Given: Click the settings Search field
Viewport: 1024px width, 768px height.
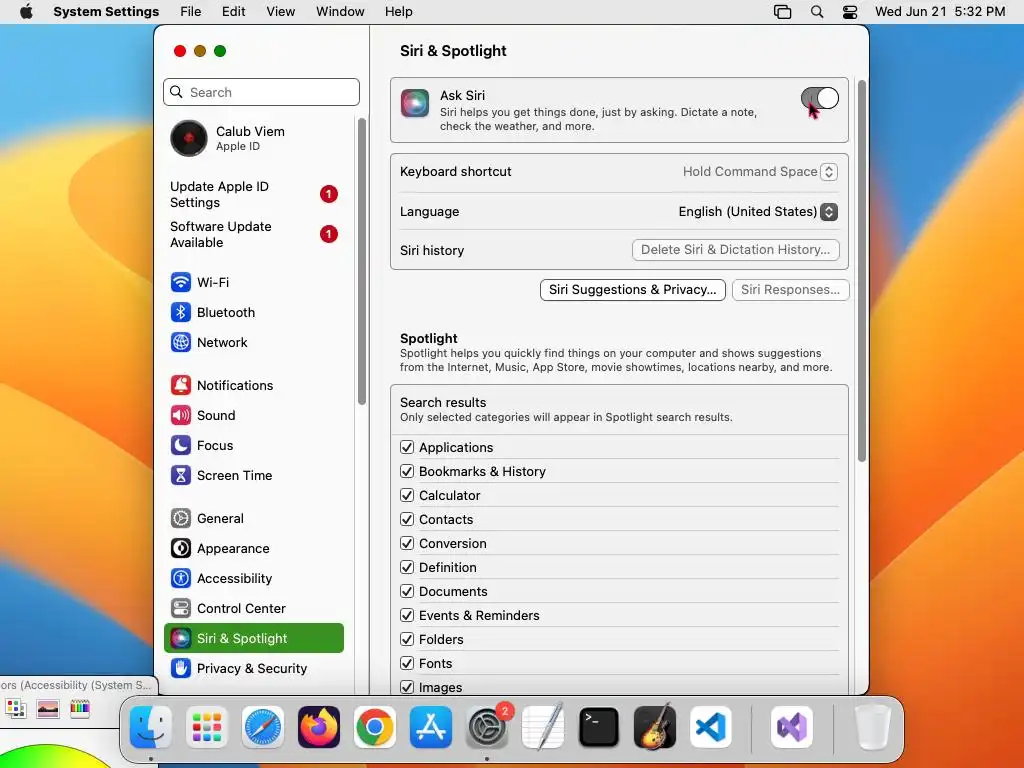Looking at the screenshot, I should [261, 92].
